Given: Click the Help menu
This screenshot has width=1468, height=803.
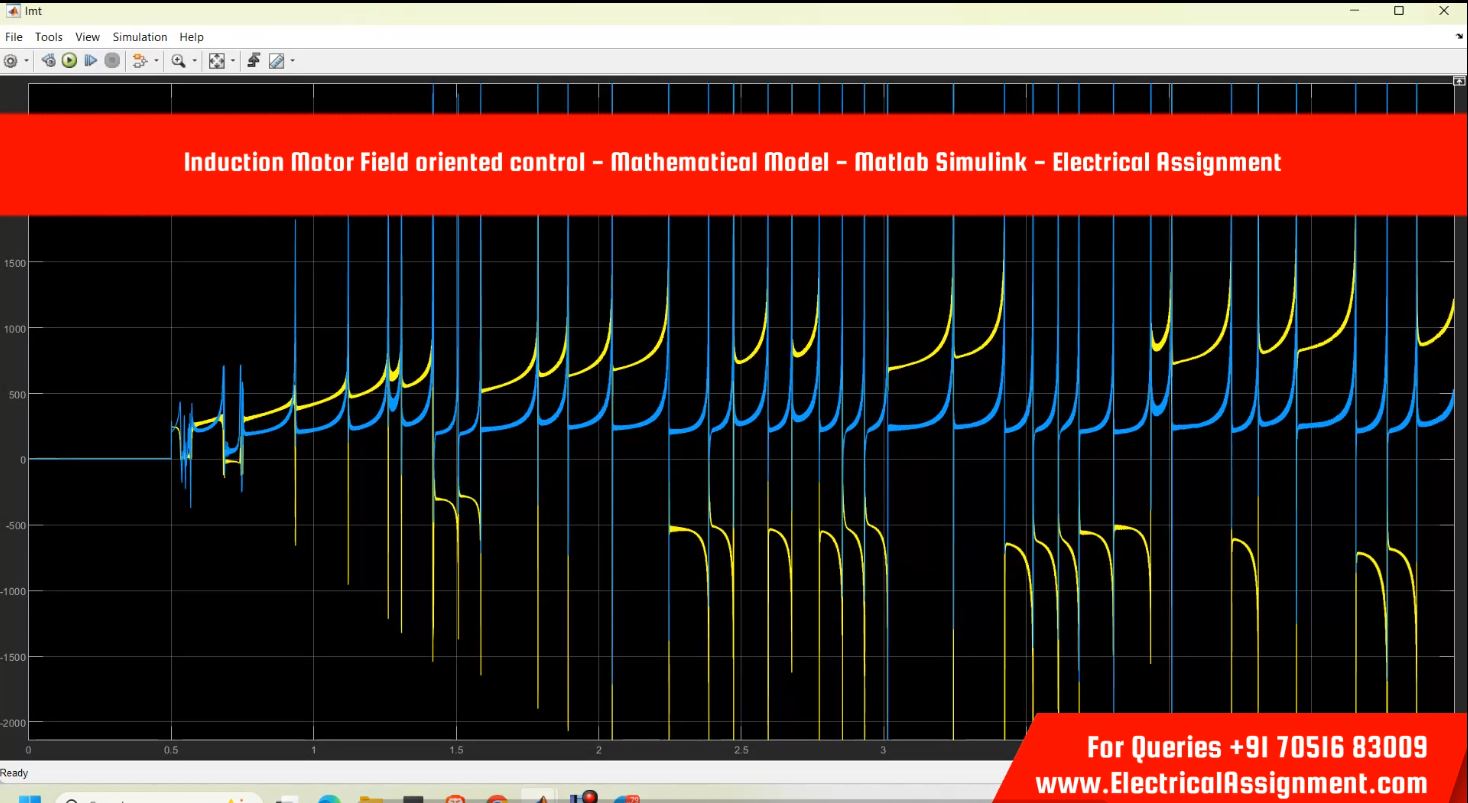Looking at the screenshot, I should [191, 37].
